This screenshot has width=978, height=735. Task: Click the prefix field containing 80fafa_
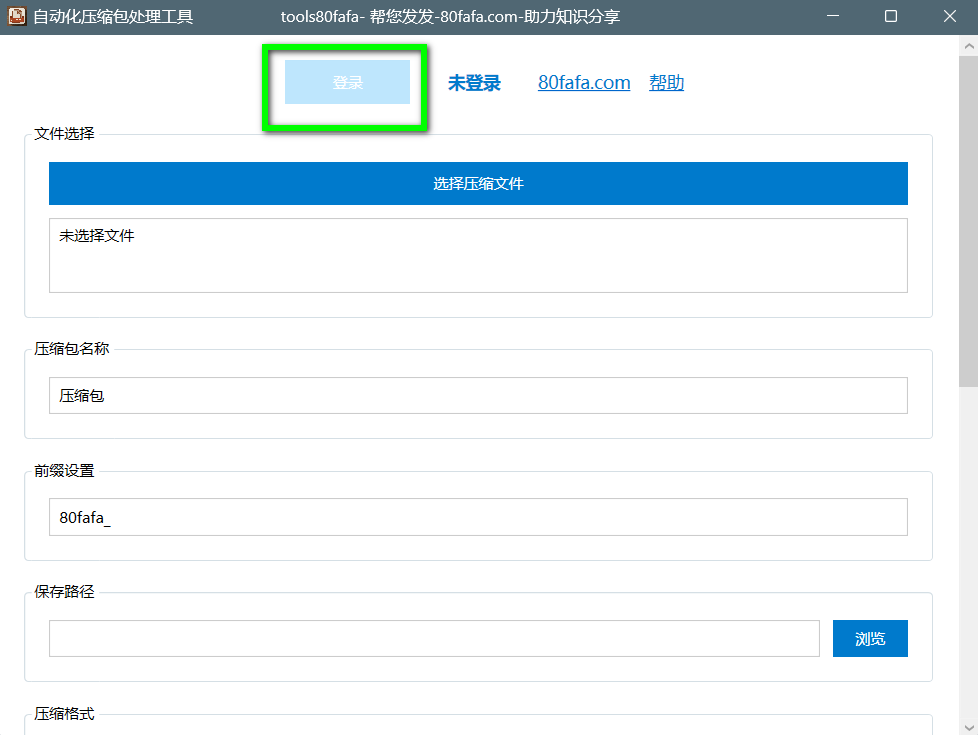[x=478, y=517]
